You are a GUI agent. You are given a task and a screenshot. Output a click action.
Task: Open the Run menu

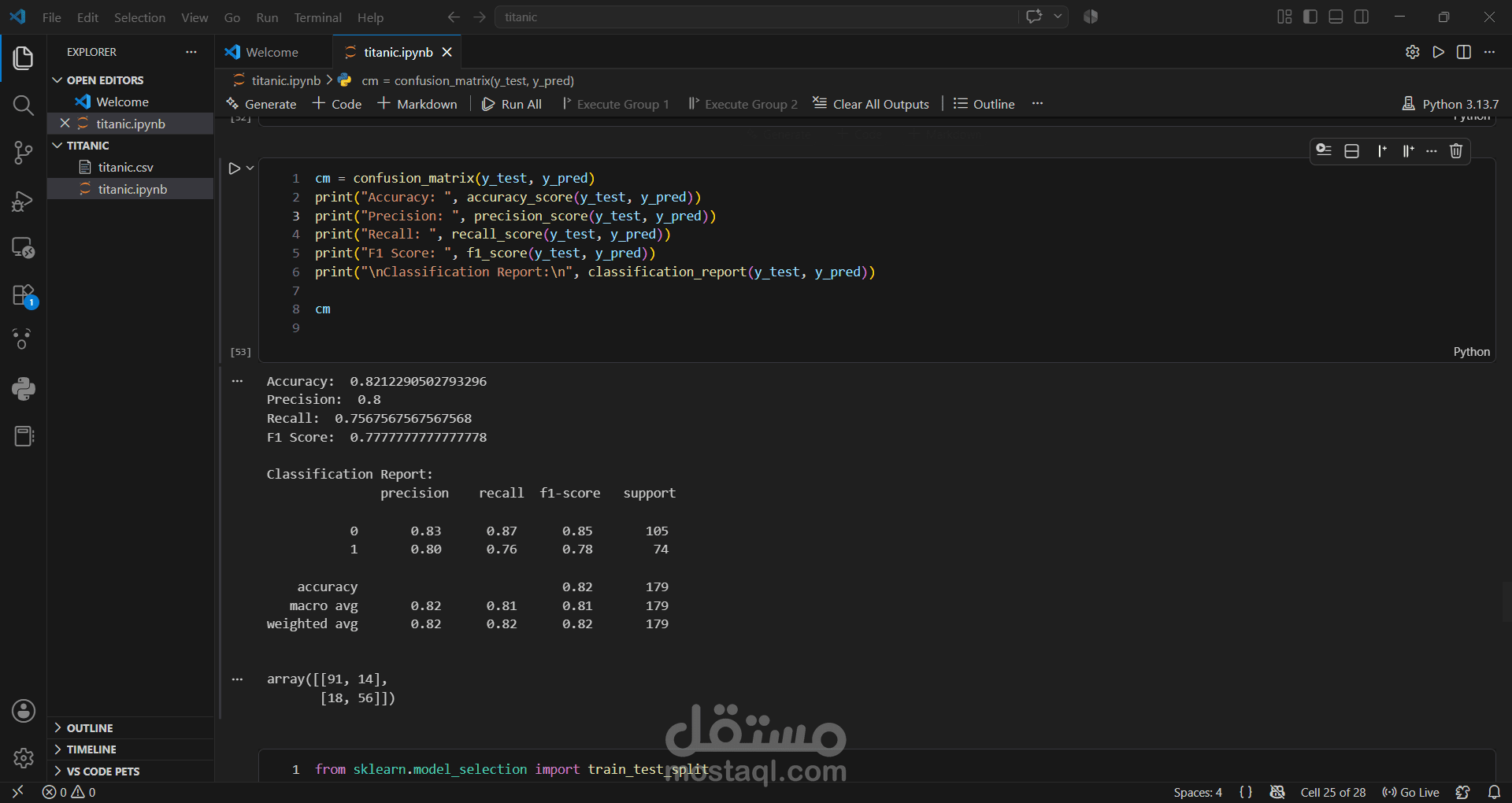point(267,17)
